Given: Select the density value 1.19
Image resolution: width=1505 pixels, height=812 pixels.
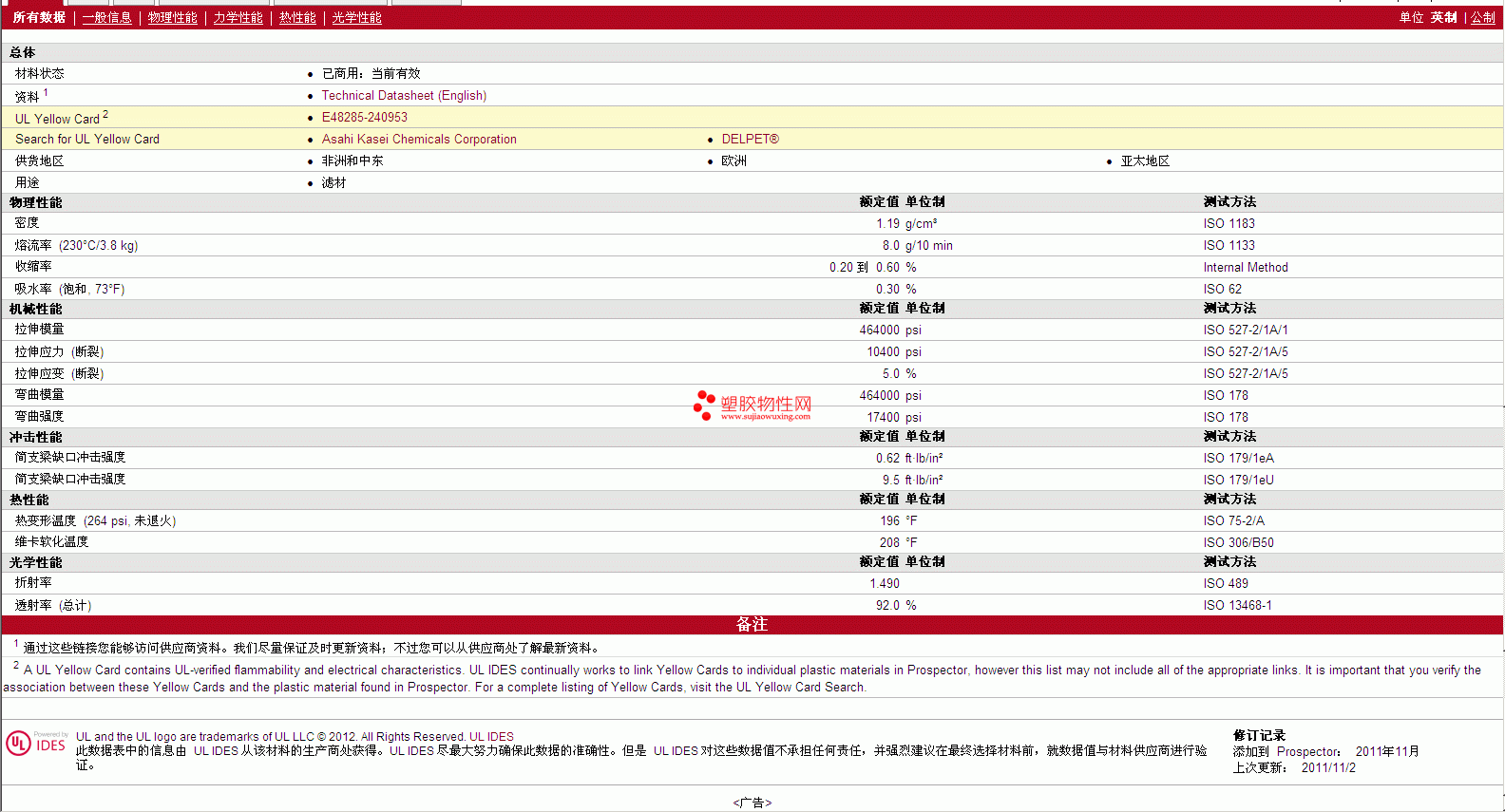Looking at the screenshot, I should click(887, 224).
